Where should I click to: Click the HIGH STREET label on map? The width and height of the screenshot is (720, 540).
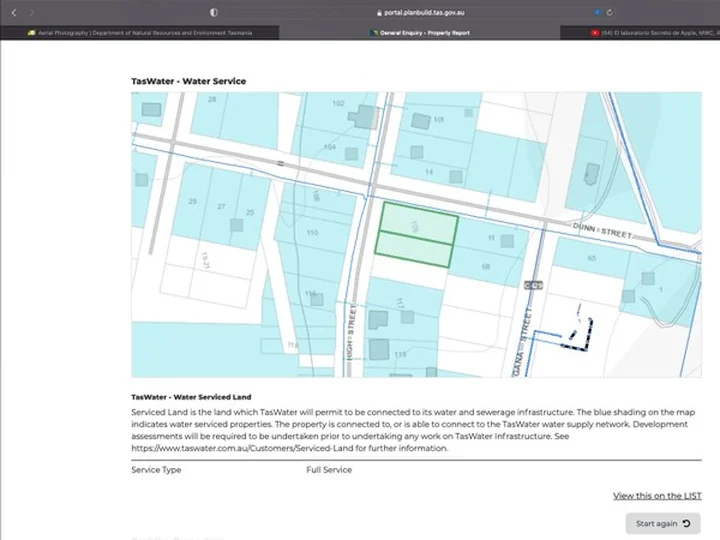351,332
